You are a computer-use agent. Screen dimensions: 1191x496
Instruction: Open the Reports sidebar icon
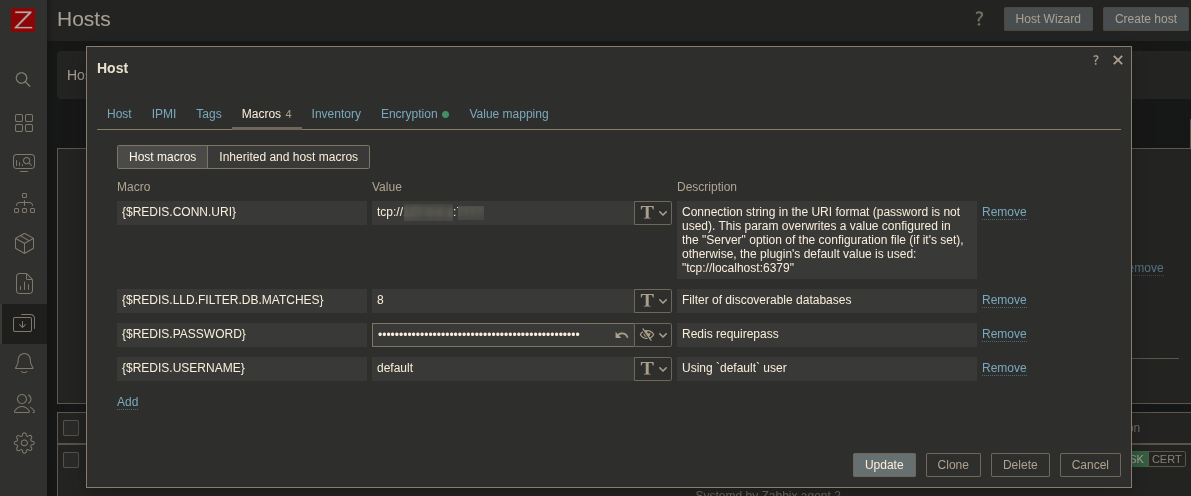[x=24, y=283]
